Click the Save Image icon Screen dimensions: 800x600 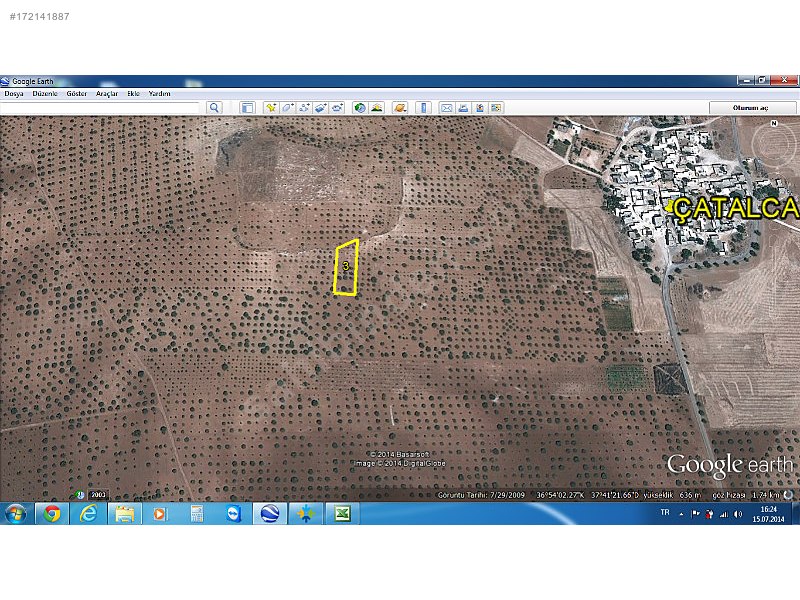tap(480, 108)
